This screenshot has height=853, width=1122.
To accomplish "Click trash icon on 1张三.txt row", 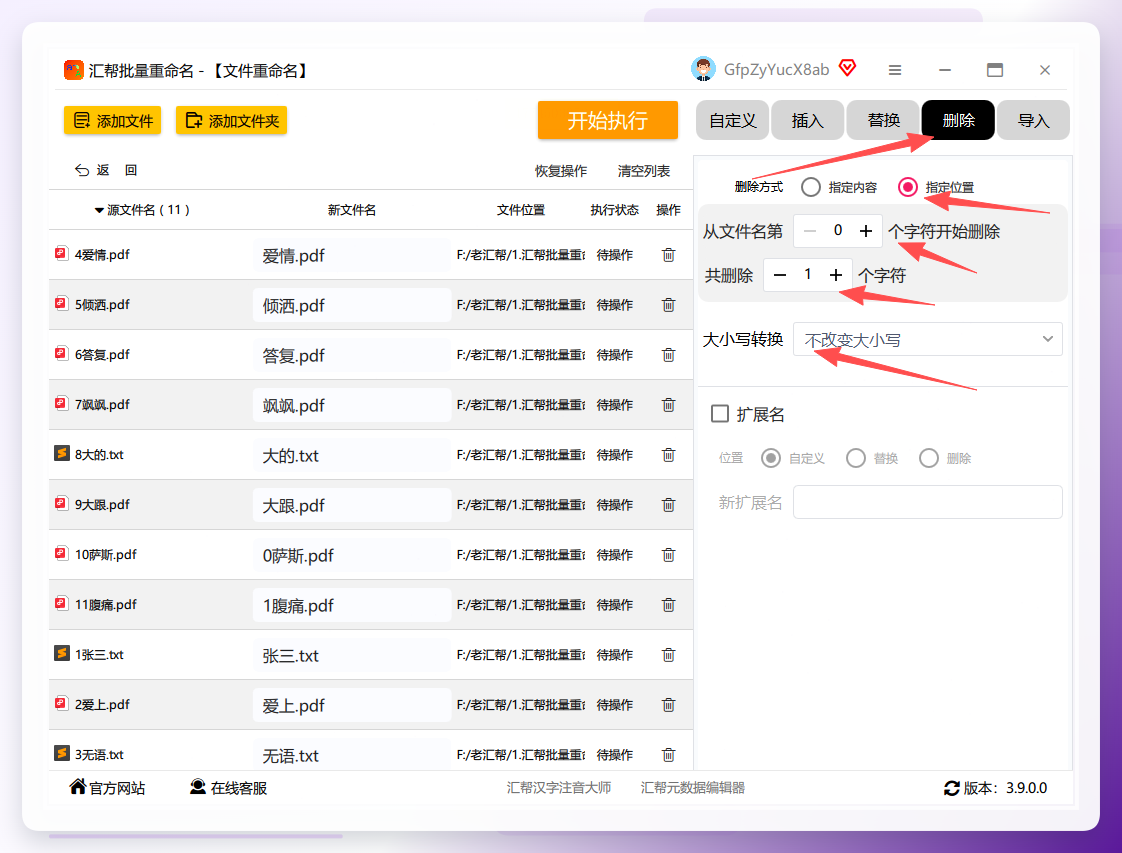I will [668, 655].
